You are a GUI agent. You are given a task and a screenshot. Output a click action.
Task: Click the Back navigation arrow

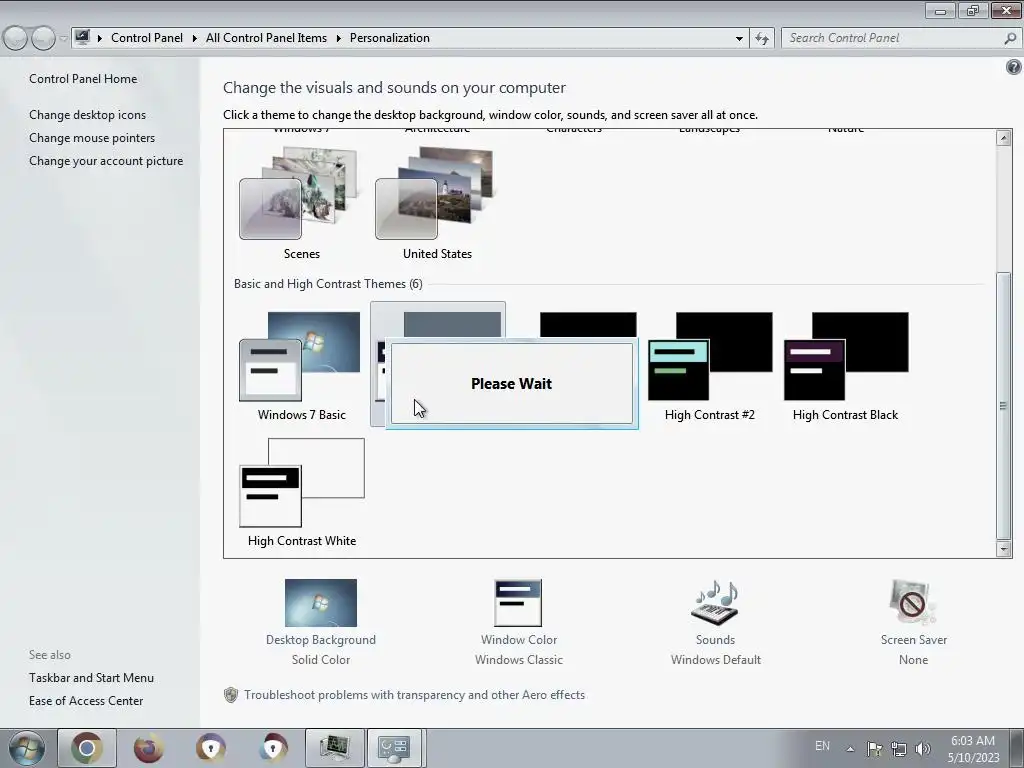[x=15, y=38]
